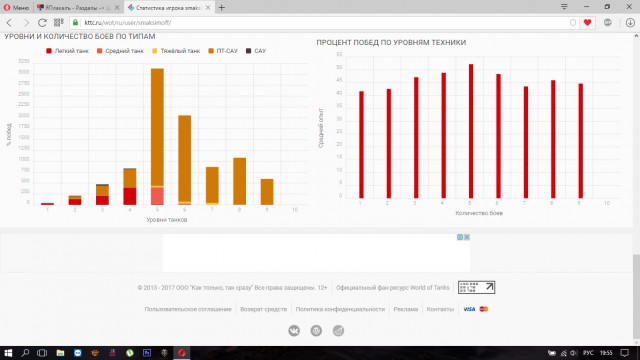Open the Контакты link
Viewport: 640px width, 360px height.
pyautogui.click(x=440, y=309)
